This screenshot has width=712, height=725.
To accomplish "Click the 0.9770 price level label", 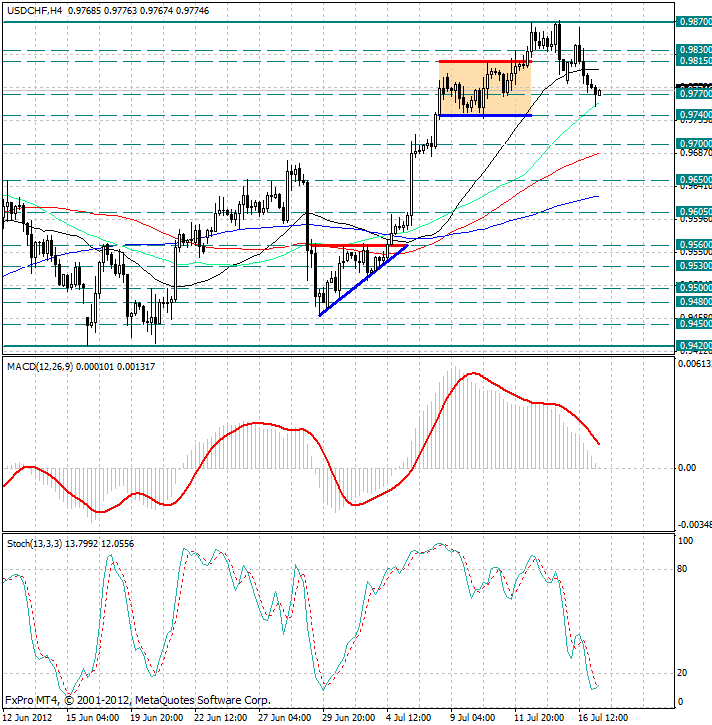I will click(x=694, y=94).
